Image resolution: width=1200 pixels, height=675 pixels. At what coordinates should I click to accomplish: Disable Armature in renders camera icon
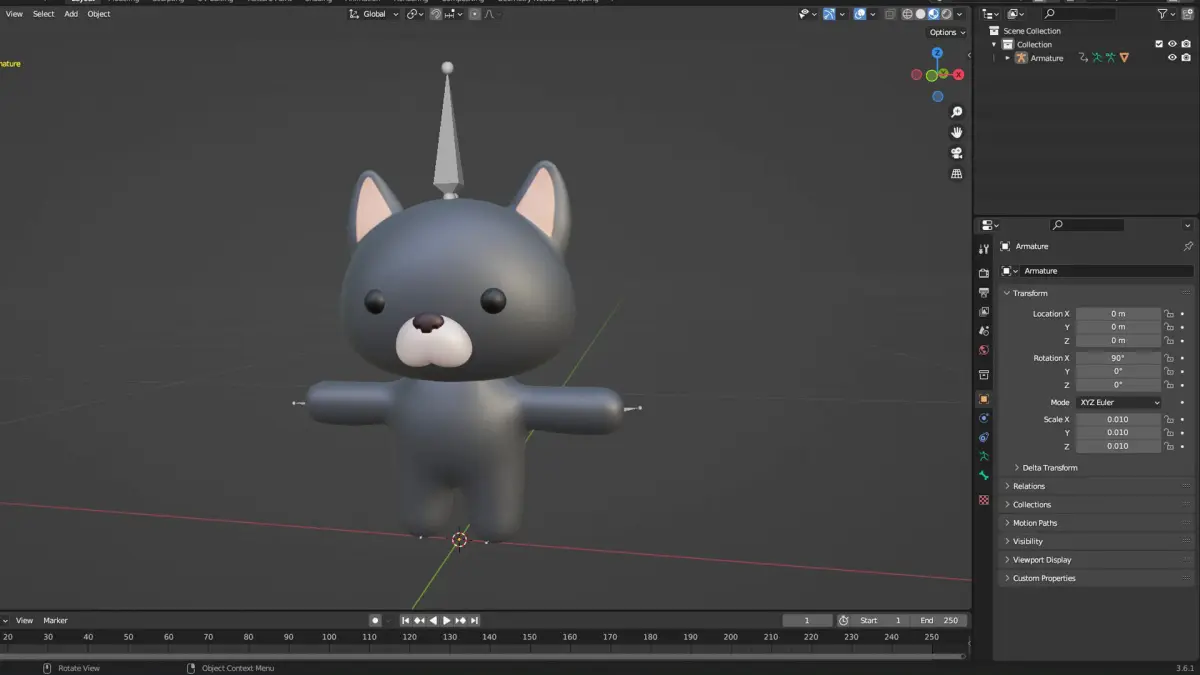(1186, 58)
